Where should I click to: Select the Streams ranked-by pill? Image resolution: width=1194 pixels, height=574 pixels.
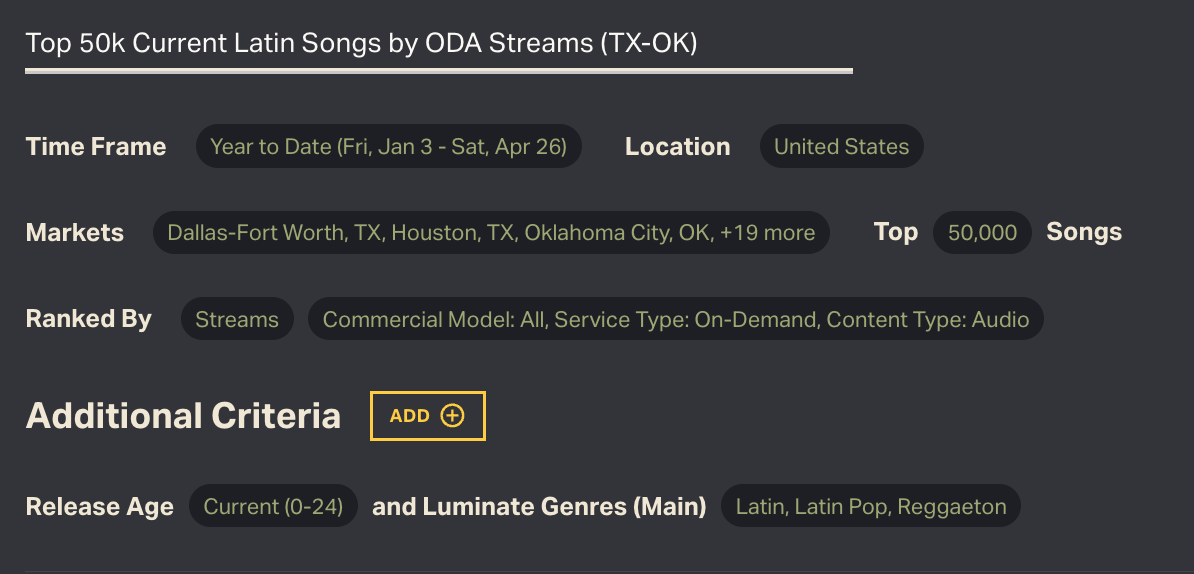point(237,320)
